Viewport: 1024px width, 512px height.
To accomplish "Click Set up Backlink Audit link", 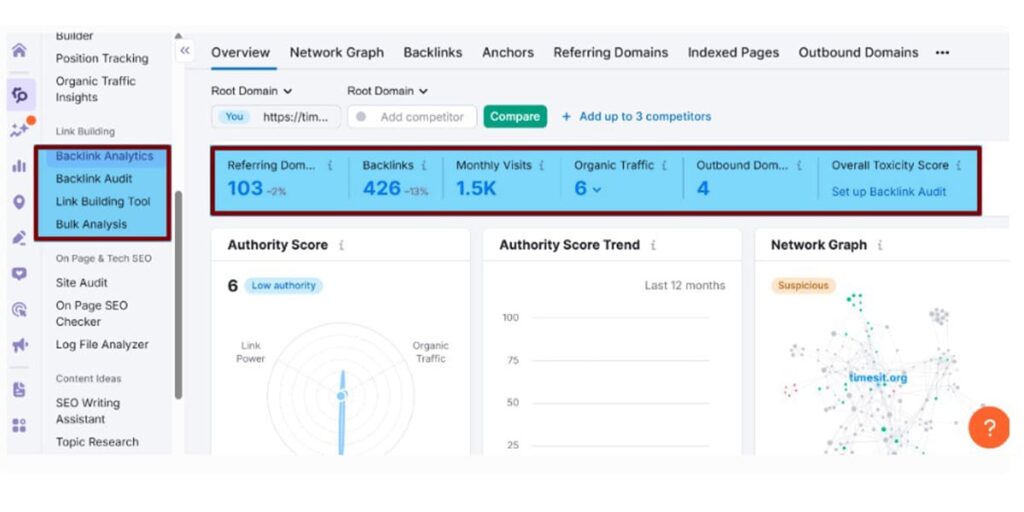I will click(x=888, y=192).
